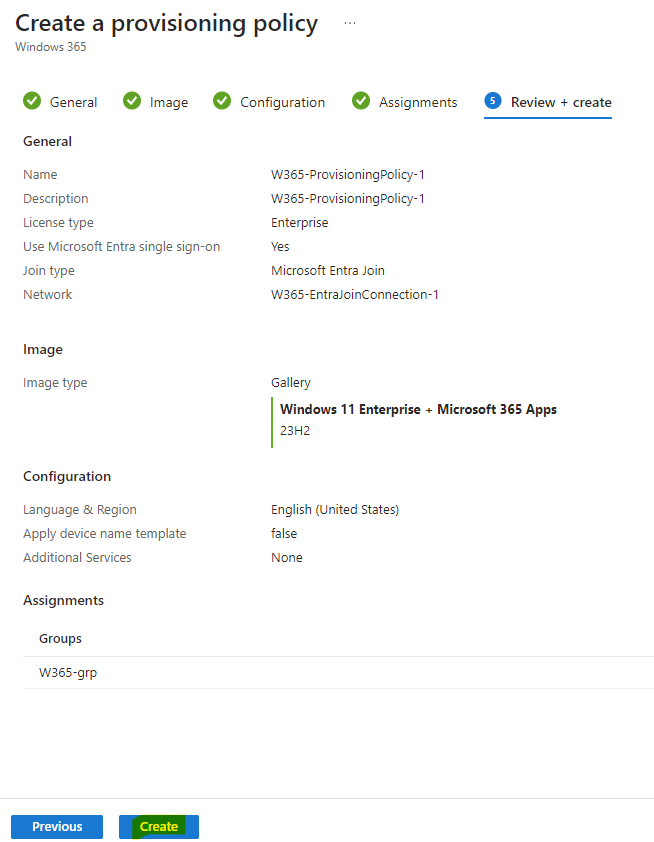Click the Additional Services None value
654x842 pixels.
point(287,558)
